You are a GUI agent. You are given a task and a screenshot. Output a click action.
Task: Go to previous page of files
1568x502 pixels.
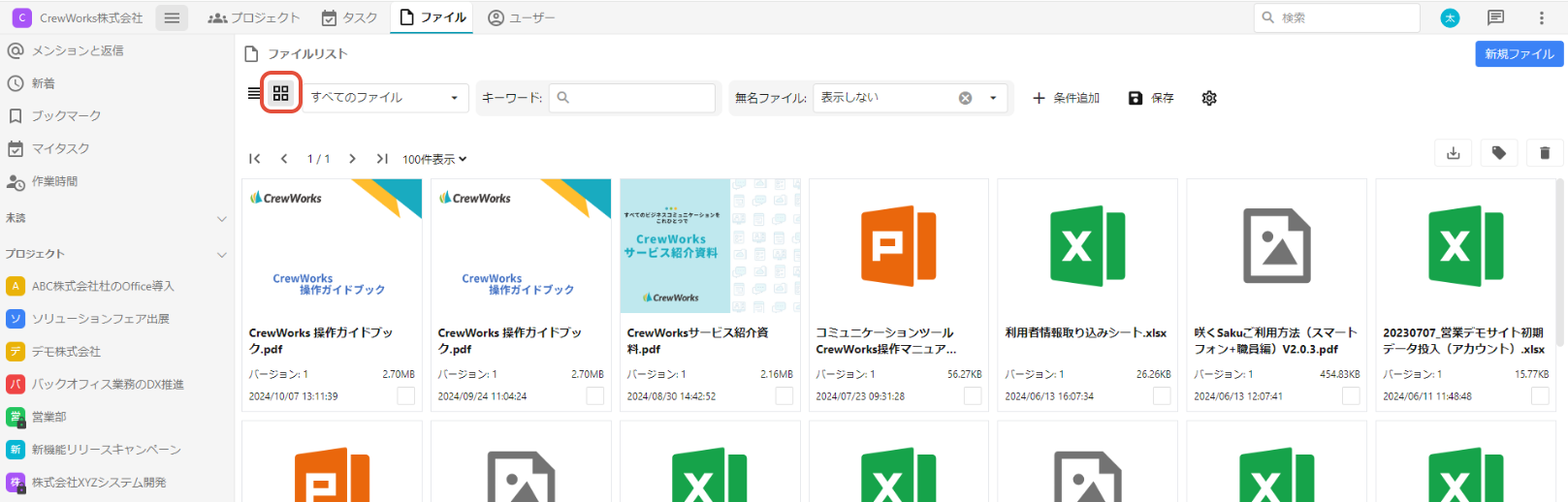click(x=284, y=159)
